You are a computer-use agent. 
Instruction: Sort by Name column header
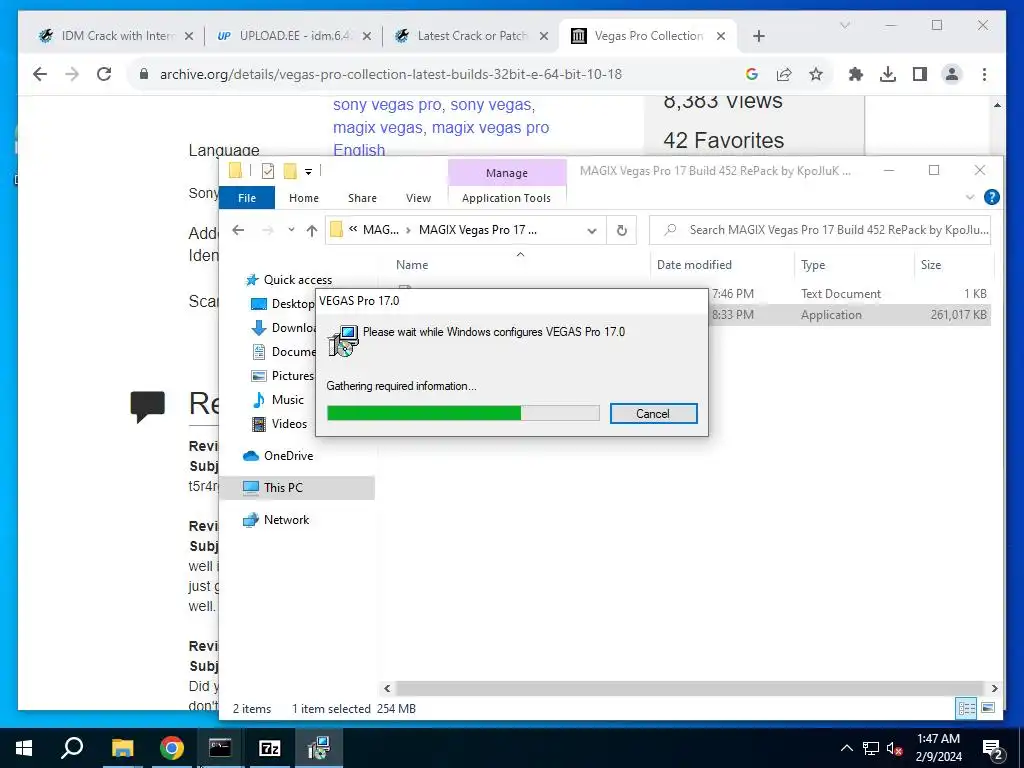point(412,265)
